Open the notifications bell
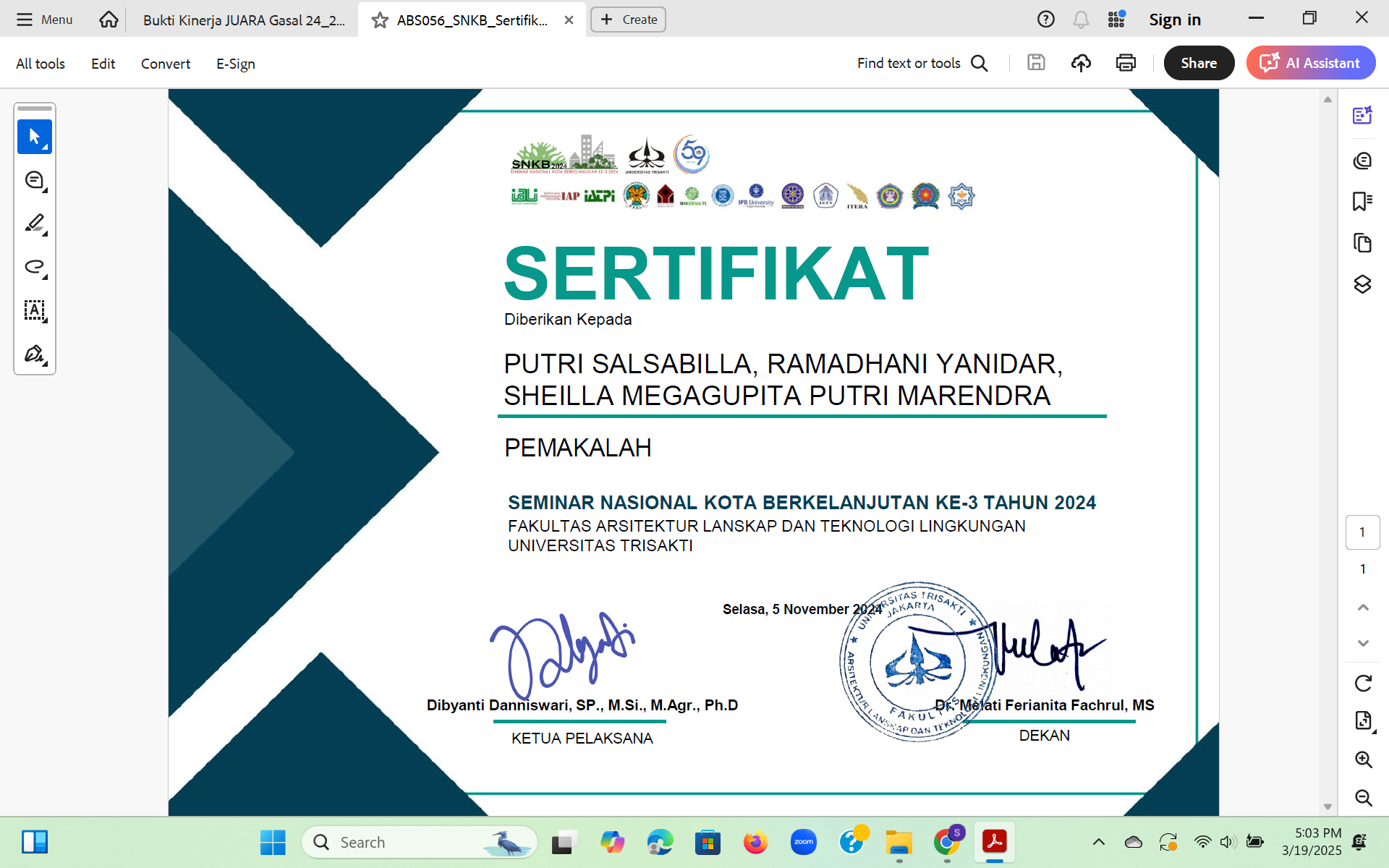This screenshot has width=1389, height=868. point(1081,20)
